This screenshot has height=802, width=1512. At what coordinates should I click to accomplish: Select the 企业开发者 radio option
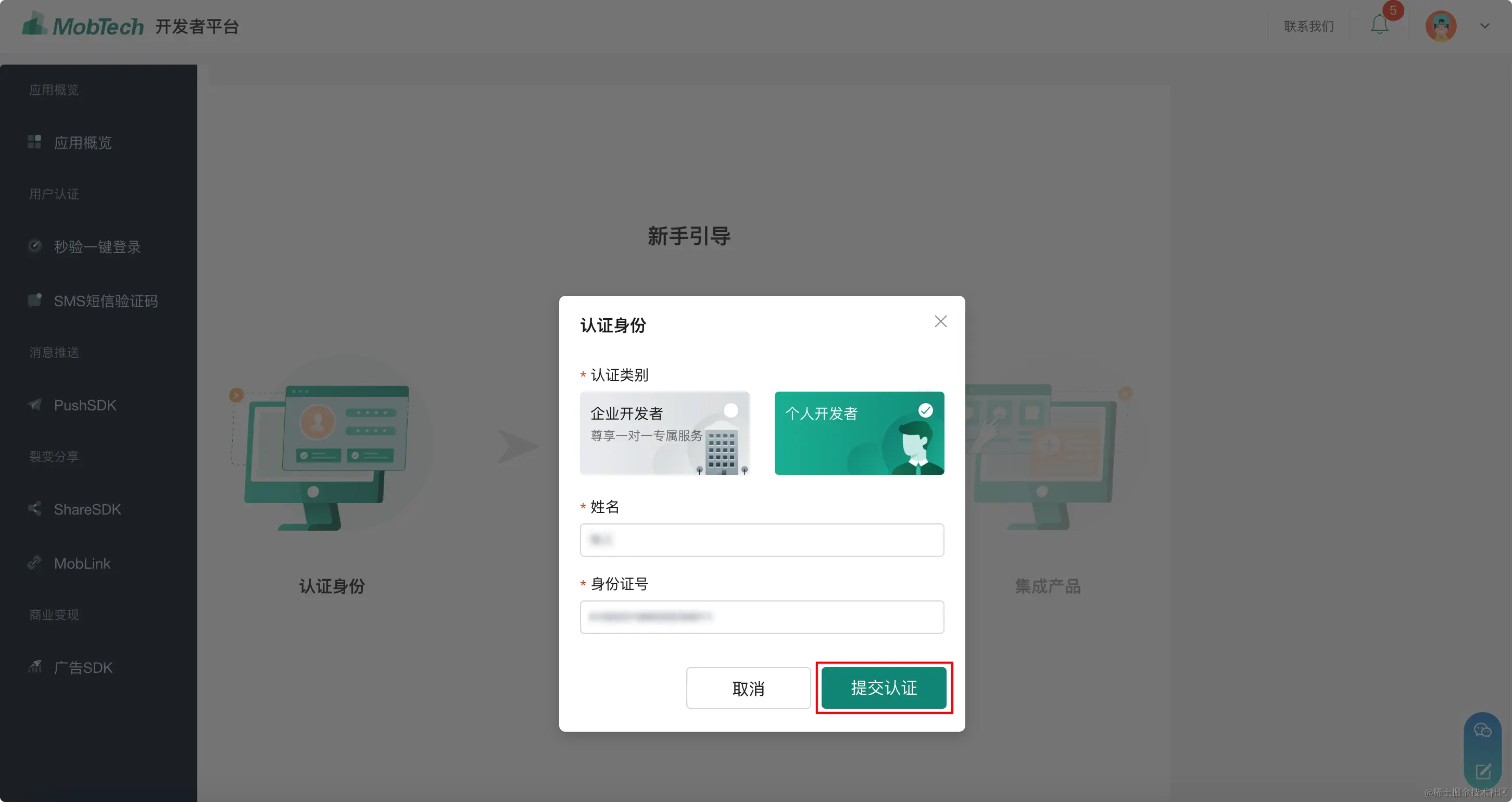(731, 410)
